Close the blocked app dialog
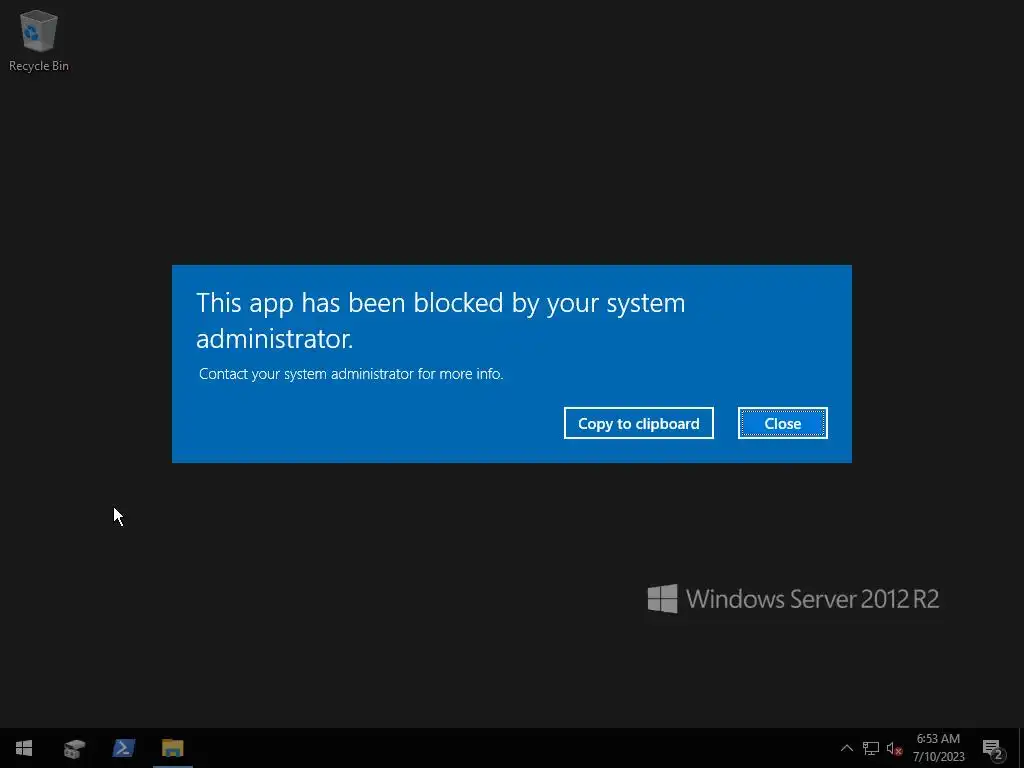1024x768 pixels. pos(782,423)
